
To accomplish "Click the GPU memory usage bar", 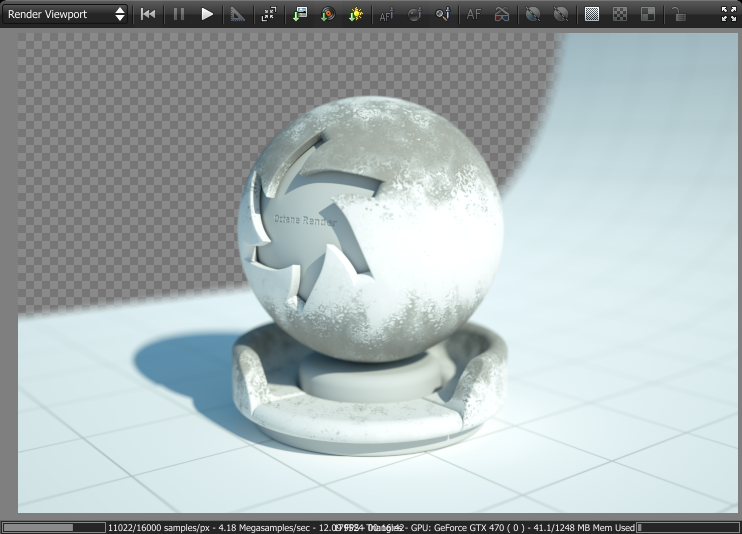I will coord(688,527).
